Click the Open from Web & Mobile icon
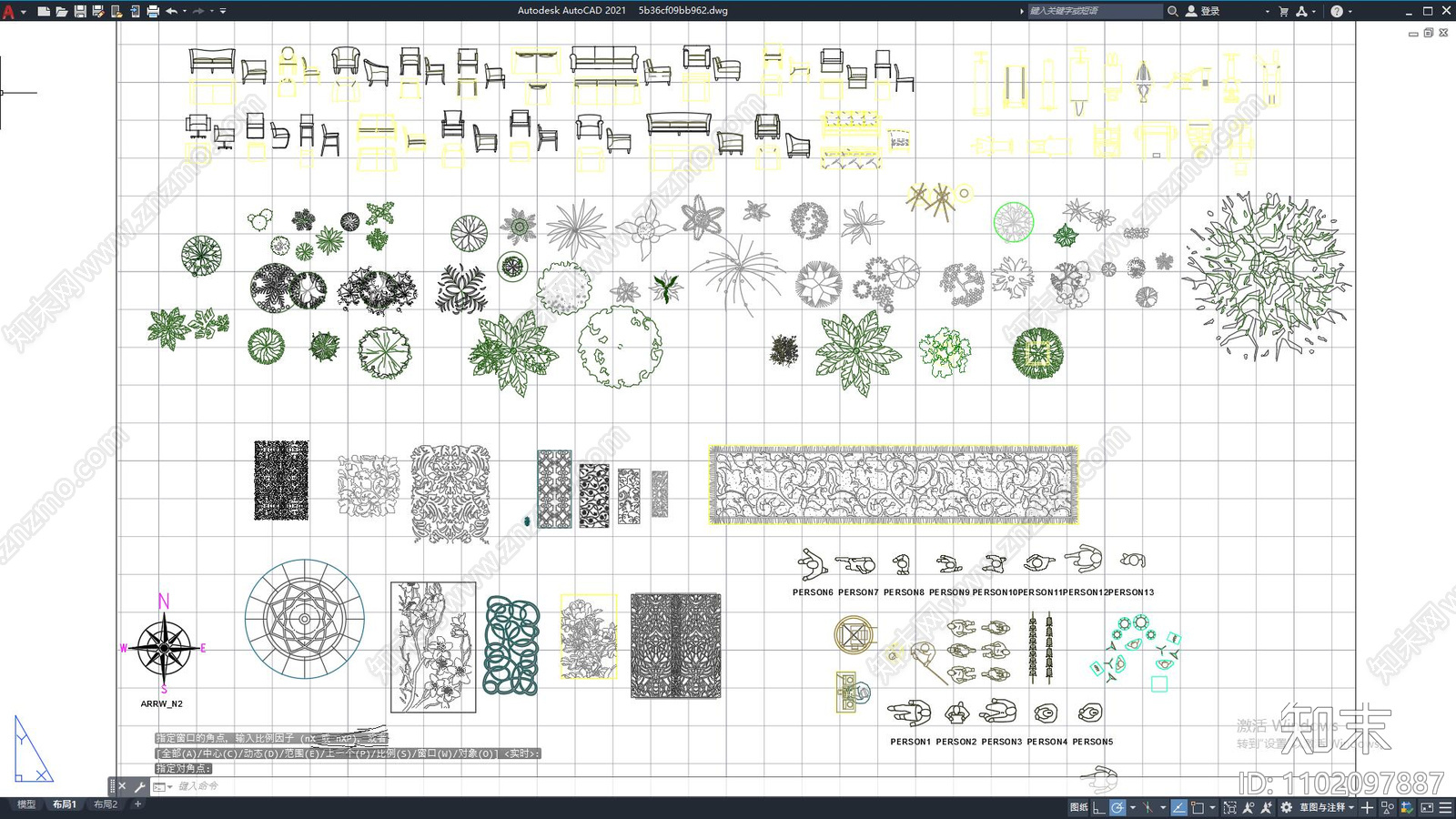1456x819 pixels. pos(116,11)
